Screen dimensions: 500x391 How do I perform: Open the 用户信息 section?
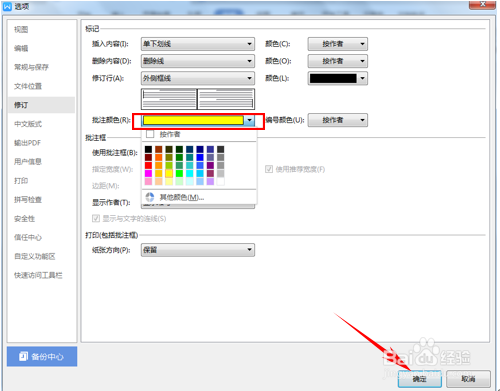coord(41,162)
